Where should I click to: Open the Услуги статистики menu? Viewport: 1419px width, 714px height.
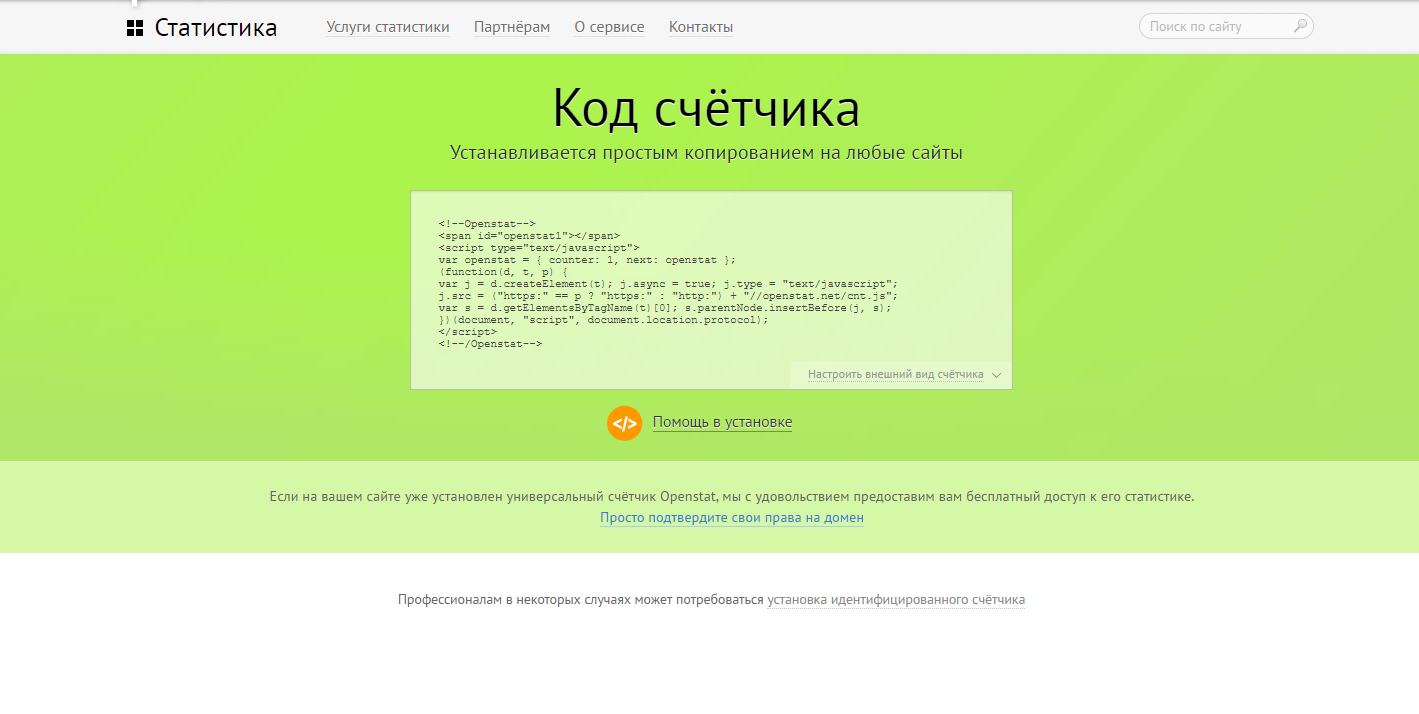pos(388,27)
